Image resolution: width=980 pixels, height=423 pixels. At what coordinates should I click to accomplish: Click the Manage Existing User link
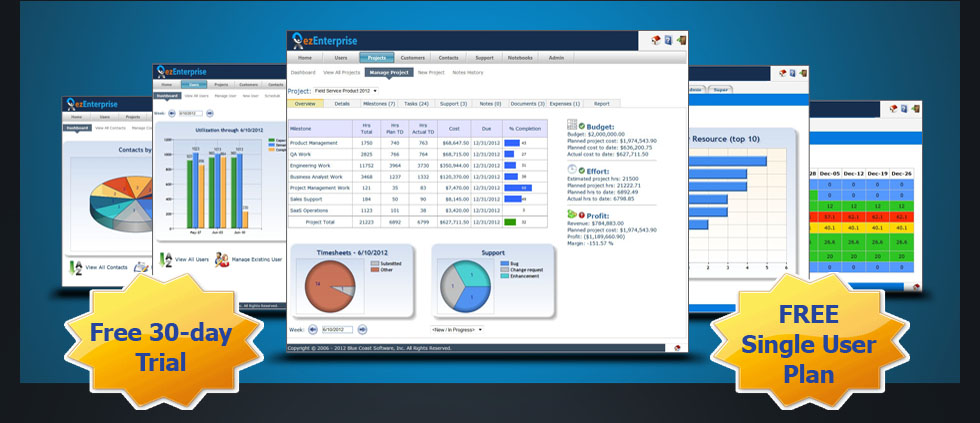(x=257, y=259)
